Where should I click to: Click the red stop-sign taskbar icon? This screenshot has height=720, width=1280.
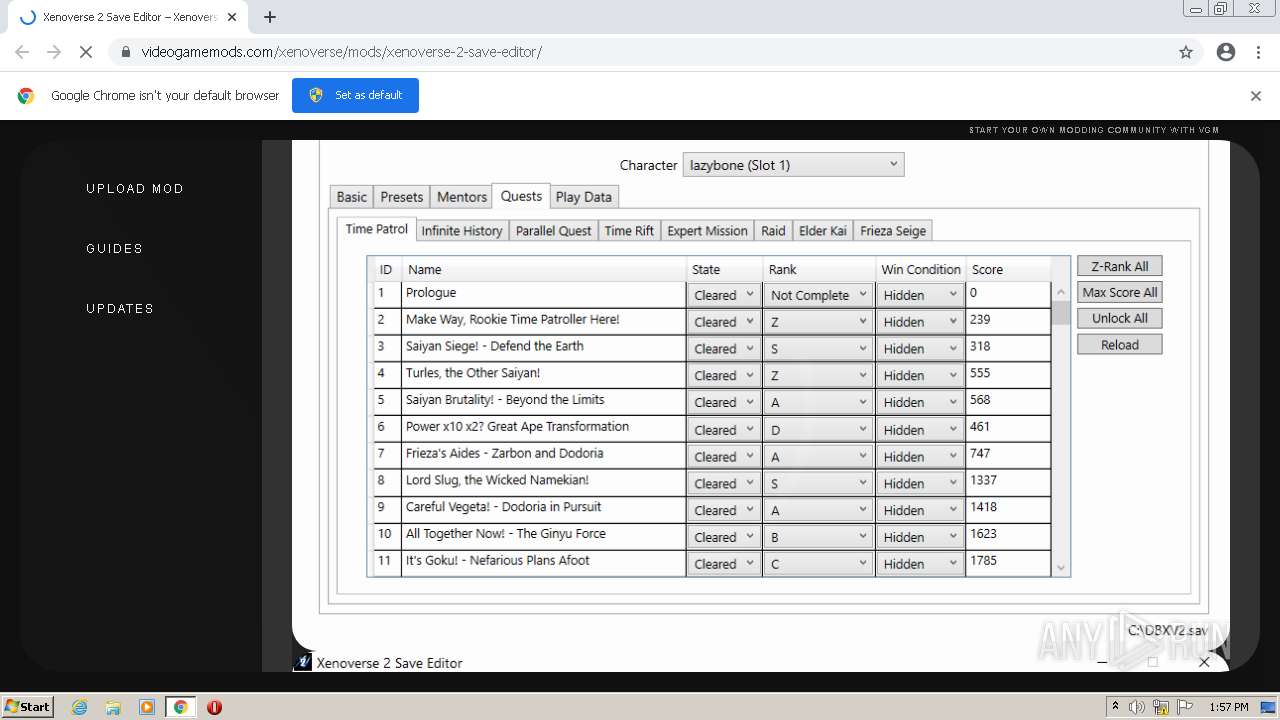pyautogui.click(x=214, y=707)
